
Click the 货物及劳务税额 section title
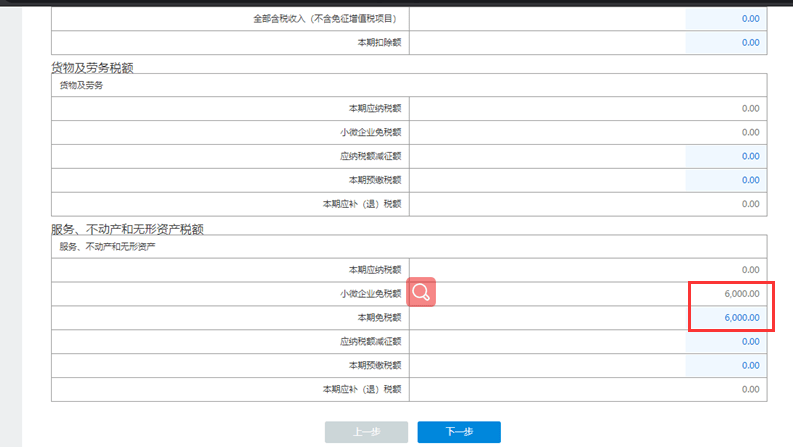(106, 67)
